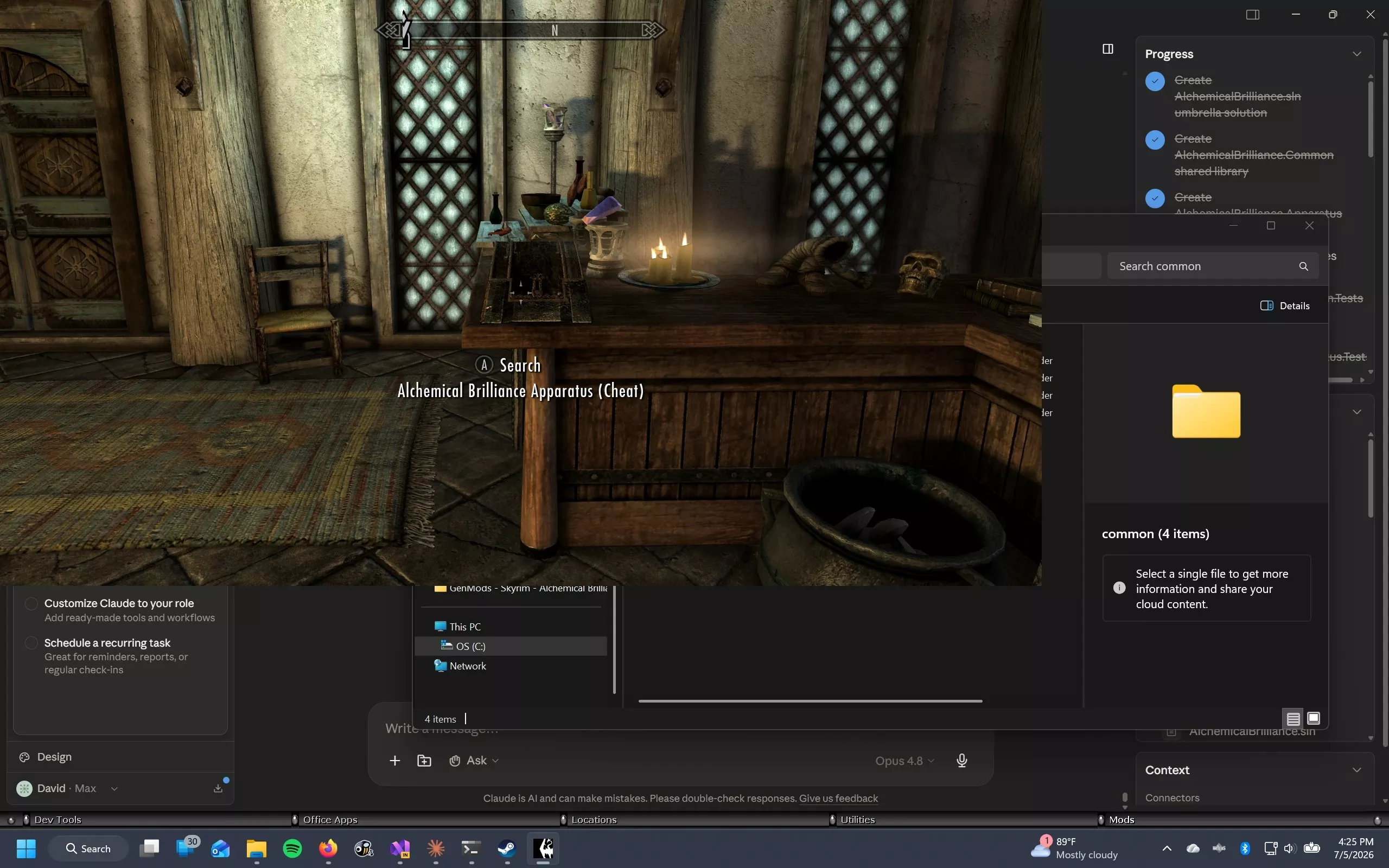The height and width of the screenshot is (868, 1389).
Task: Open the battery status tray icon
Action: 1311,848
